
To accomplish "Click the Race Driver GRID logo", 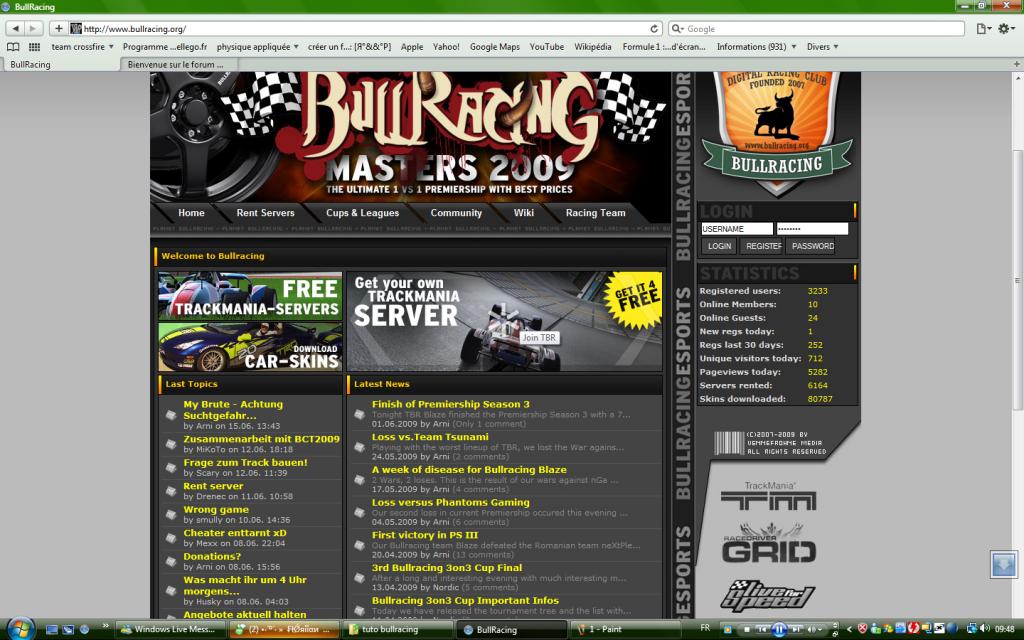I will pos(769,543).
